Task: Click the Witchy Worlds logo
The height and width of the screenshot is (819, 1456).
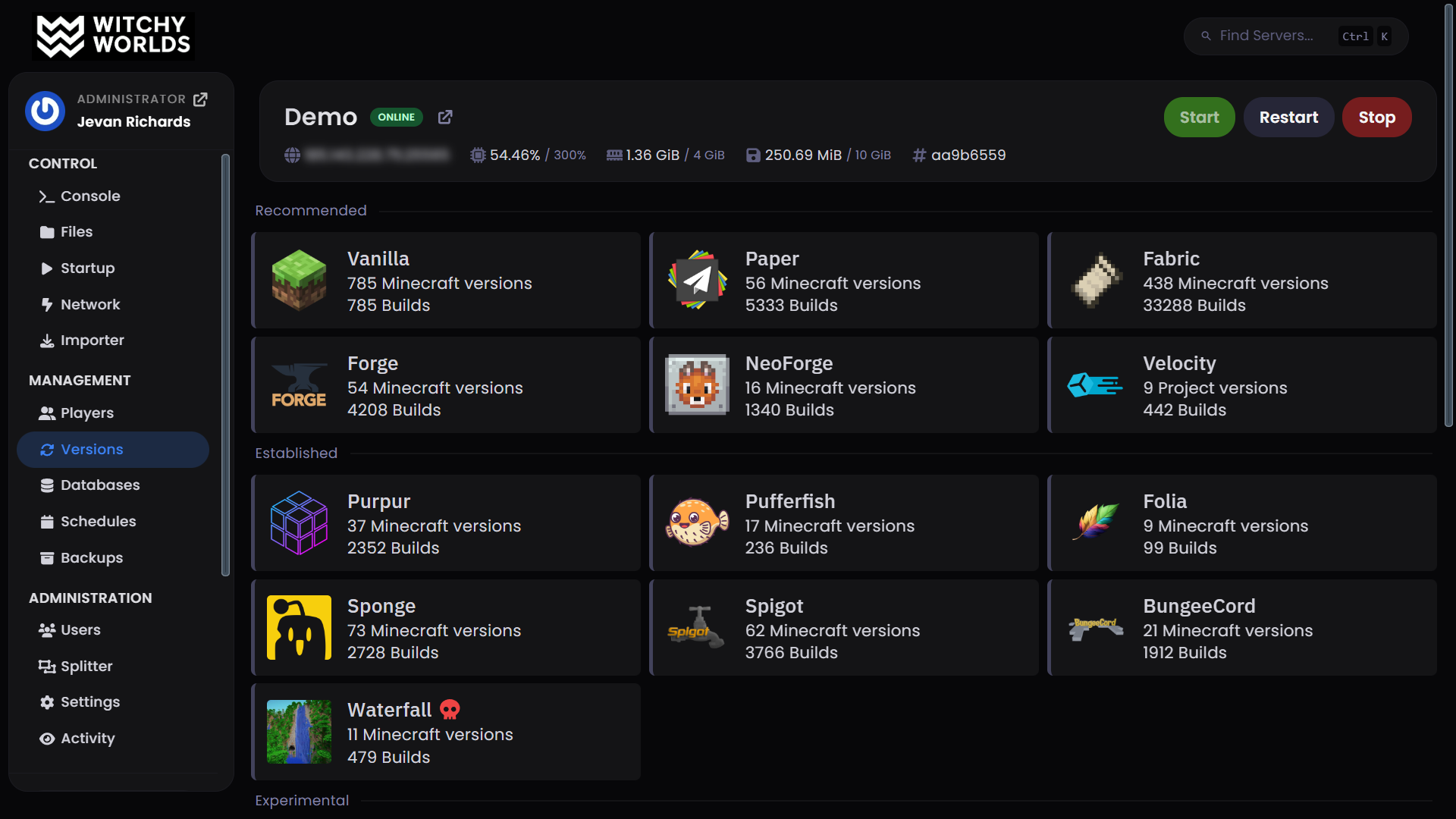Action: click(112, 36)
